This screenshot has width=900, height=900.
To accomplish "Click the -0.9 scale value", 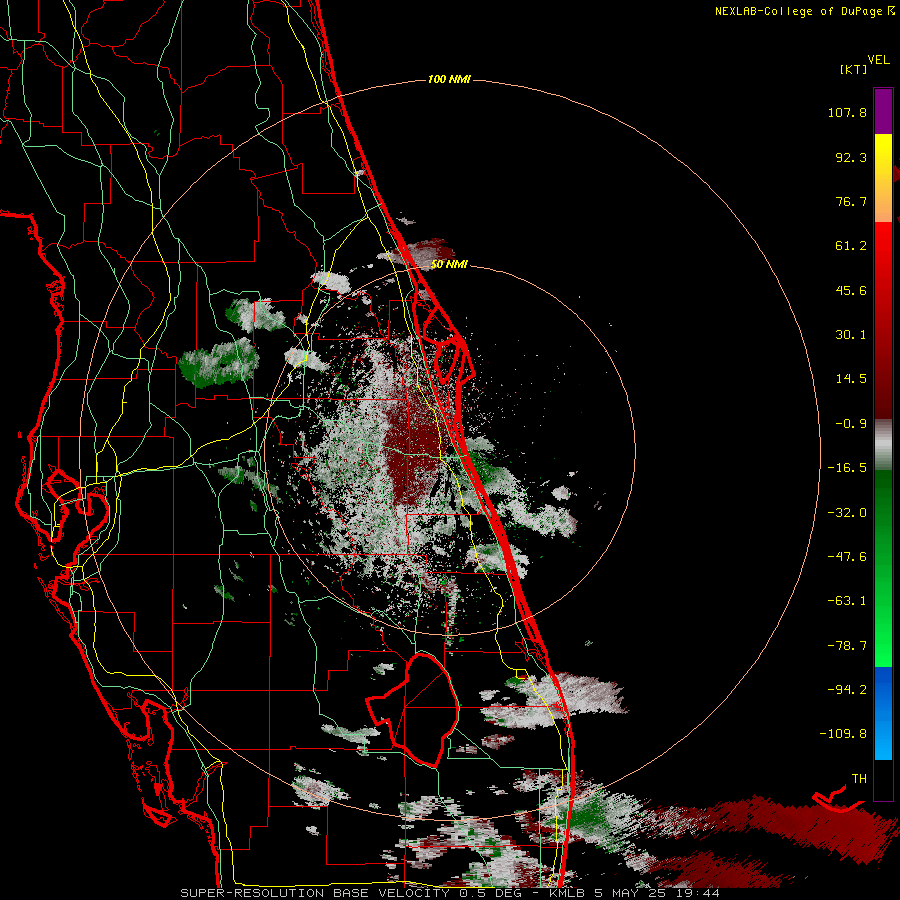I will (x=851, y=424).
